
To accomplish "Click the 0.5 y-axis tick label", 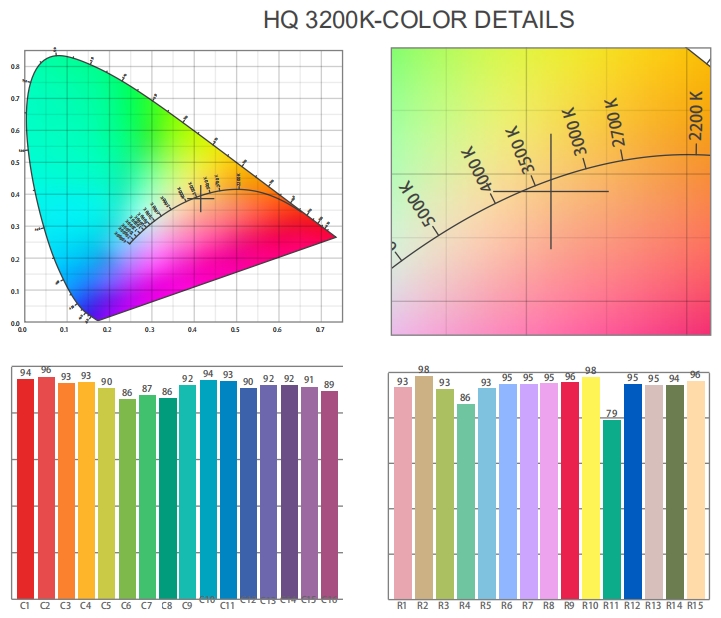I will click(x=15, y=163).
